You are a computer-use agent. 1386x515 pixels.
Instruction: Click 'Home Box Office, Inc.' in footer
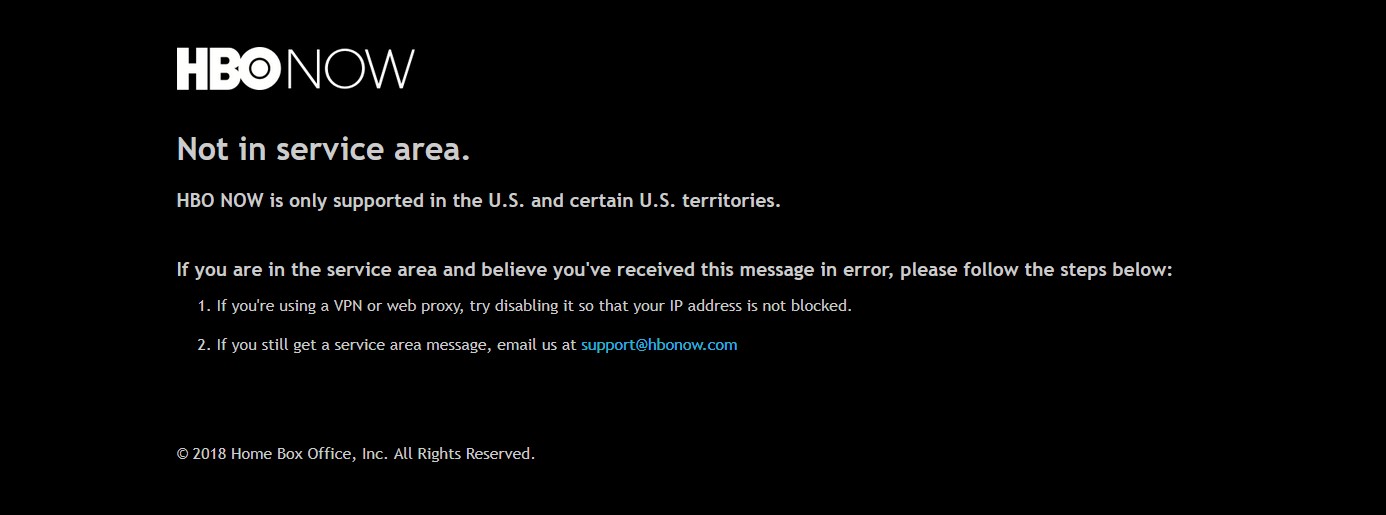pos(309,454)
